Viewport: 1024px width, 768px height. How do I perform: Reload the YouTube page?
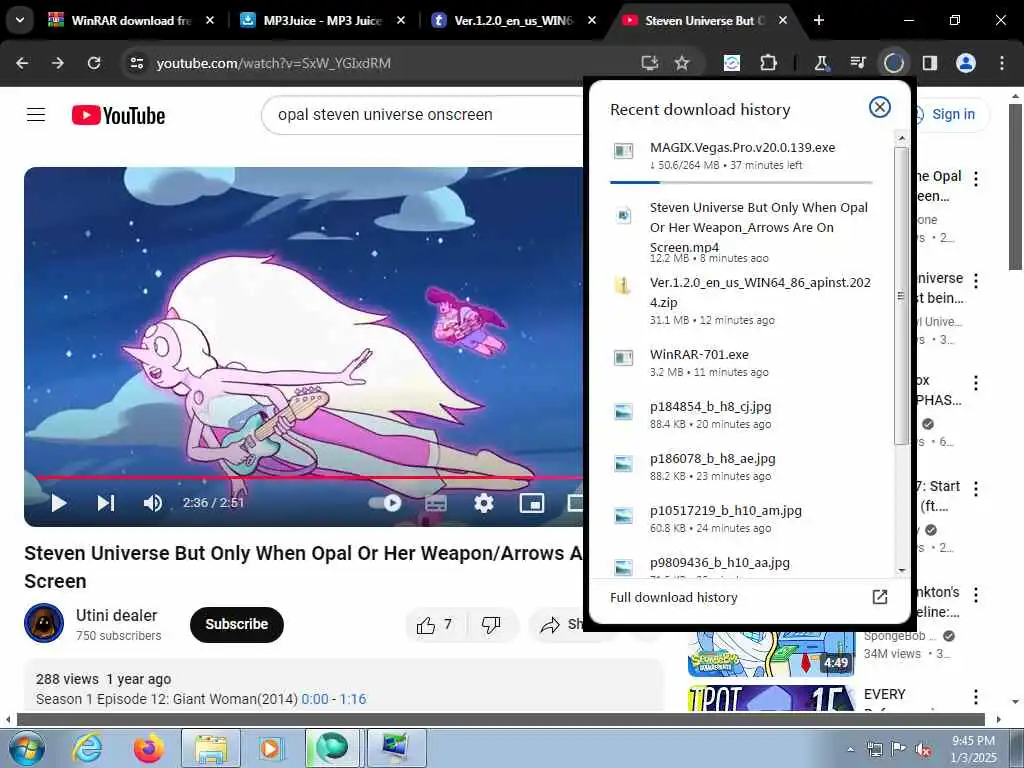point(94,63)
